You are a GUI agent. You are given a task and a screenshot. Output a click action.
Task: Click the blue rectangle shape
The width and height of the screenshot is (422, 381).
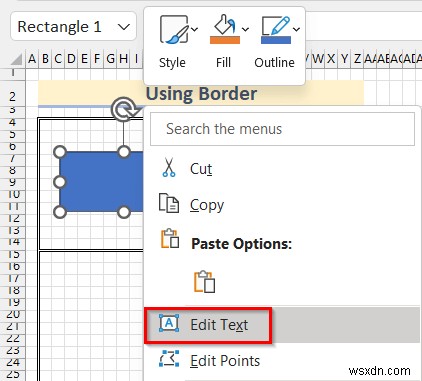tap(102, 182)
